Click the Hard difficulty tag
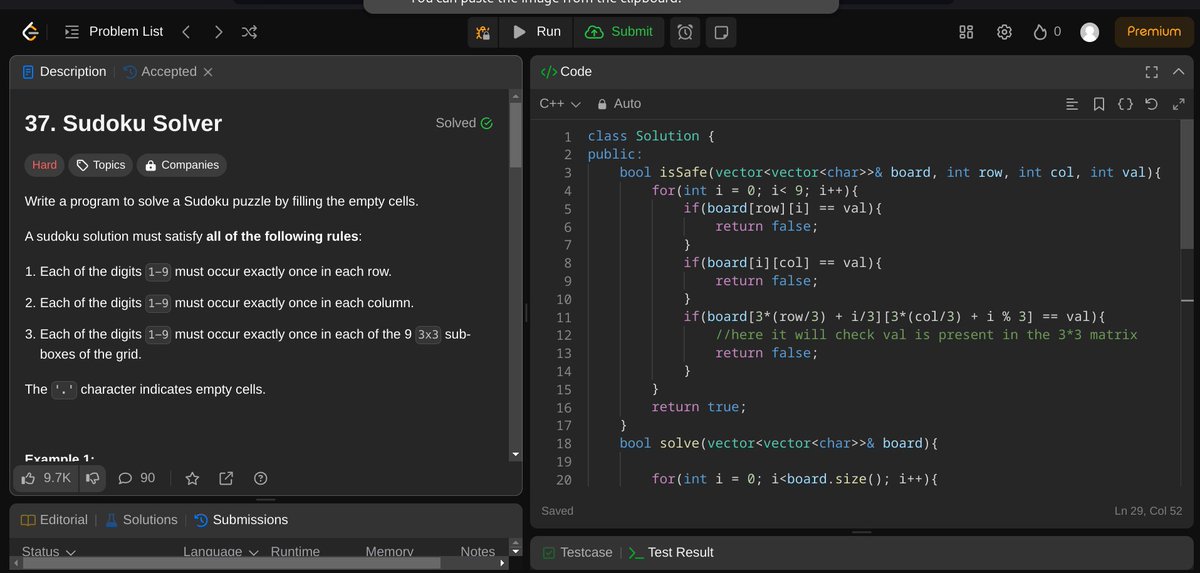 pos(45,165)
